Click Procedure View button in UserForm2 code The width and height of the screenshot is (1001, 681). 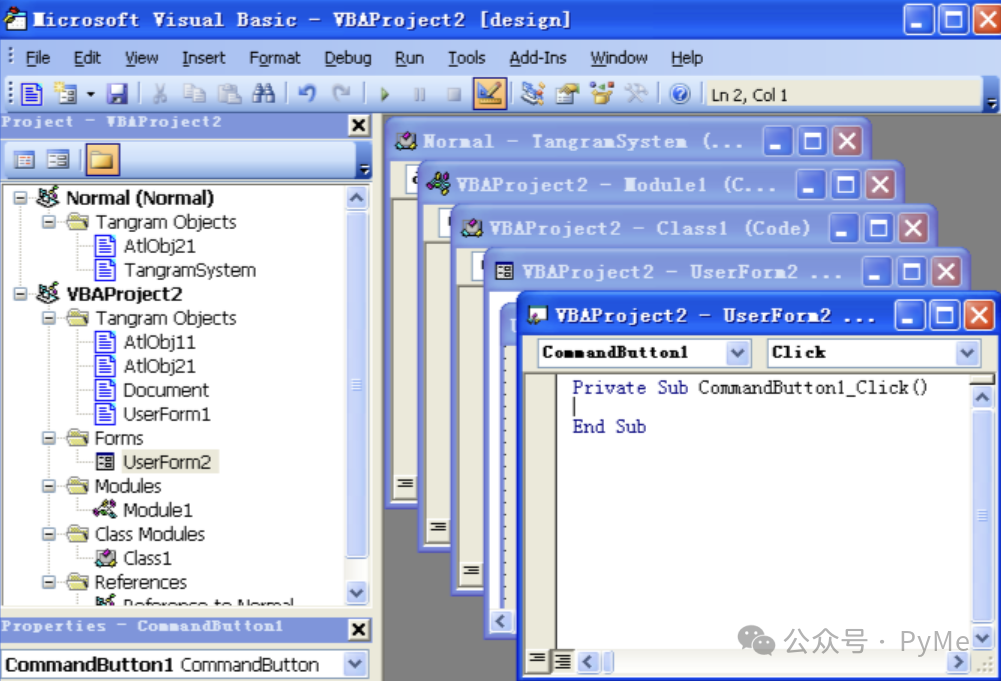click(538, 659)
